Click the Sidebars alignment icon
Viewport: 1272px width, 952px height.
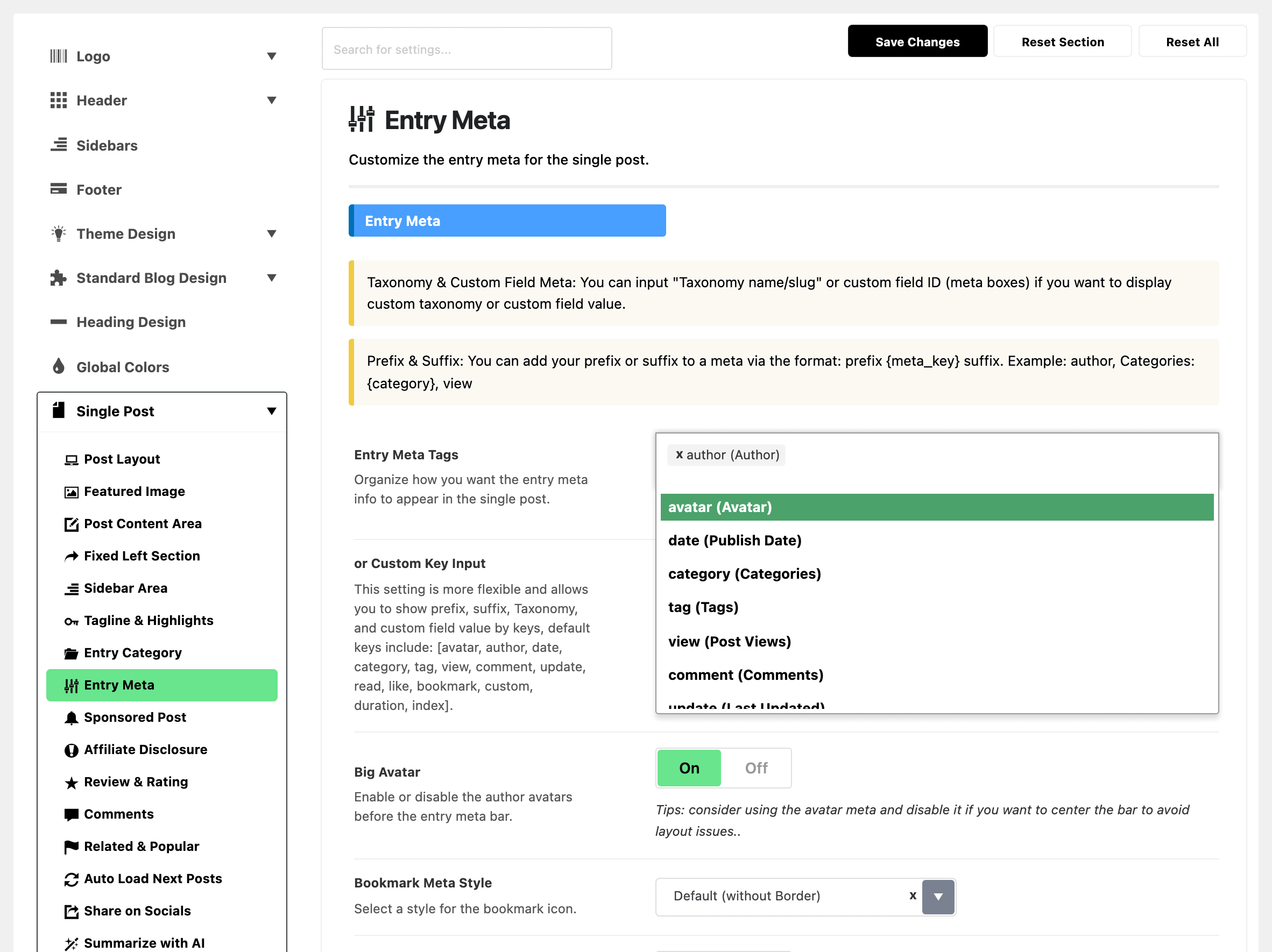click(x=58, y=145)
